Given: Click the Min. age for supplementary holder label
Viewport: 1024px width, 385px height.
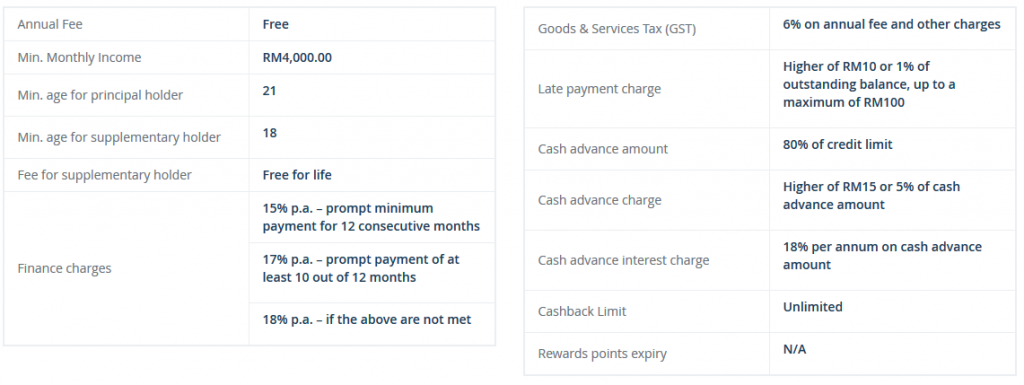Looking at the screenshot, I should tap(119, 137).
